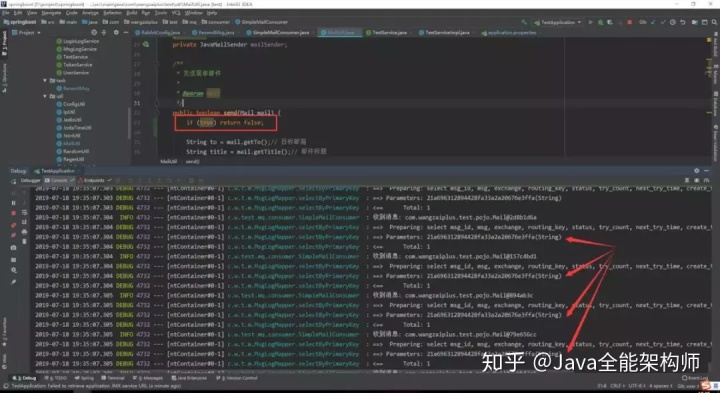
Task: Mute breakpoints in Debug sidebar
Action: [13, 235]
